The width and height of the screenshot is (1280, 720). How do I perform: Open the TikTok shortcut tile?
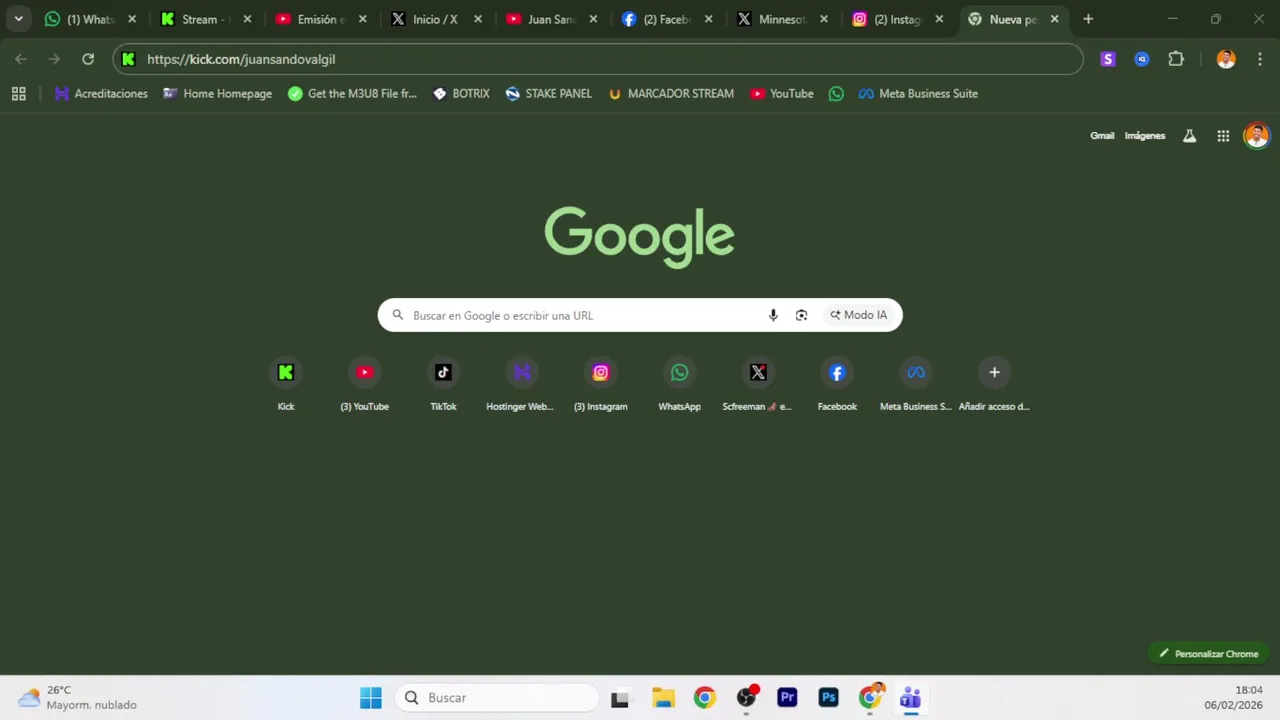pos(443,385)
